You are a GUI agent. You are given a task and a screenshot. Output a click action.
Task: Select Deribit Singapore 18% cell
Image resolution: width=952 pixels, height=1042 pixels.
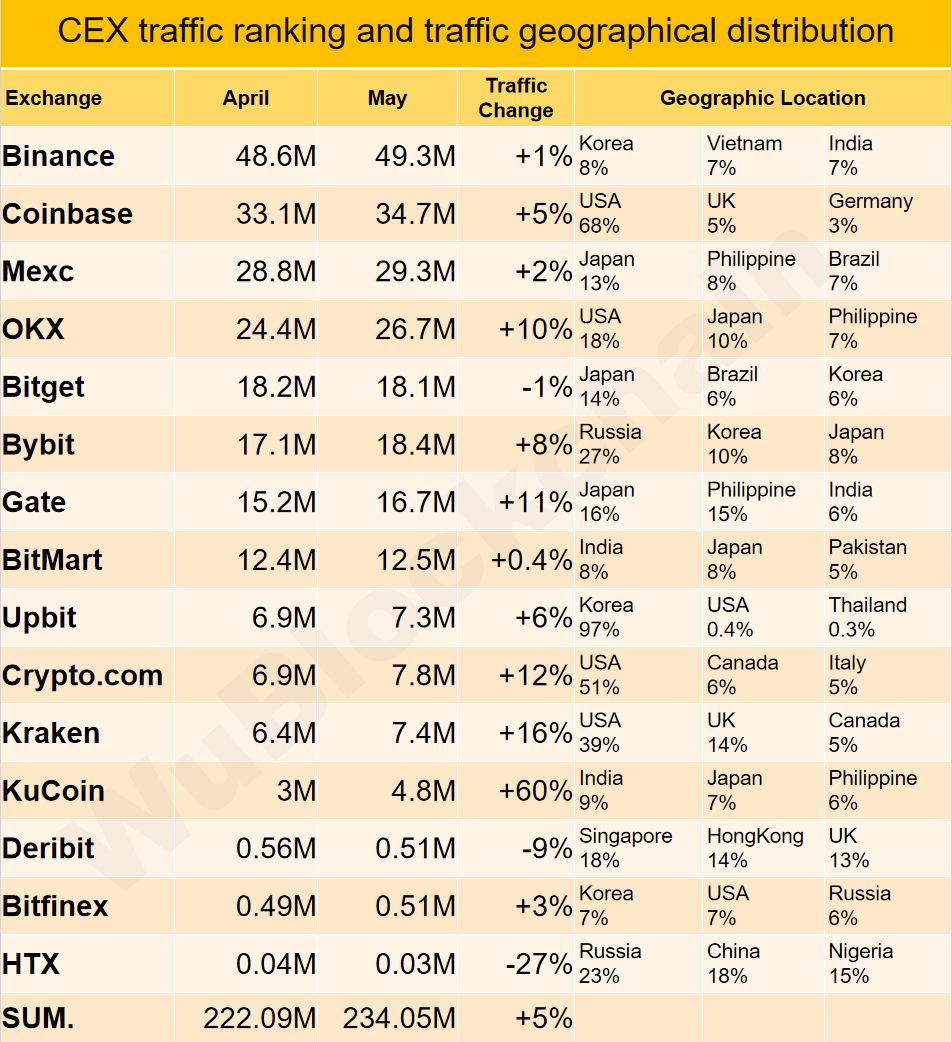[638, 848]
